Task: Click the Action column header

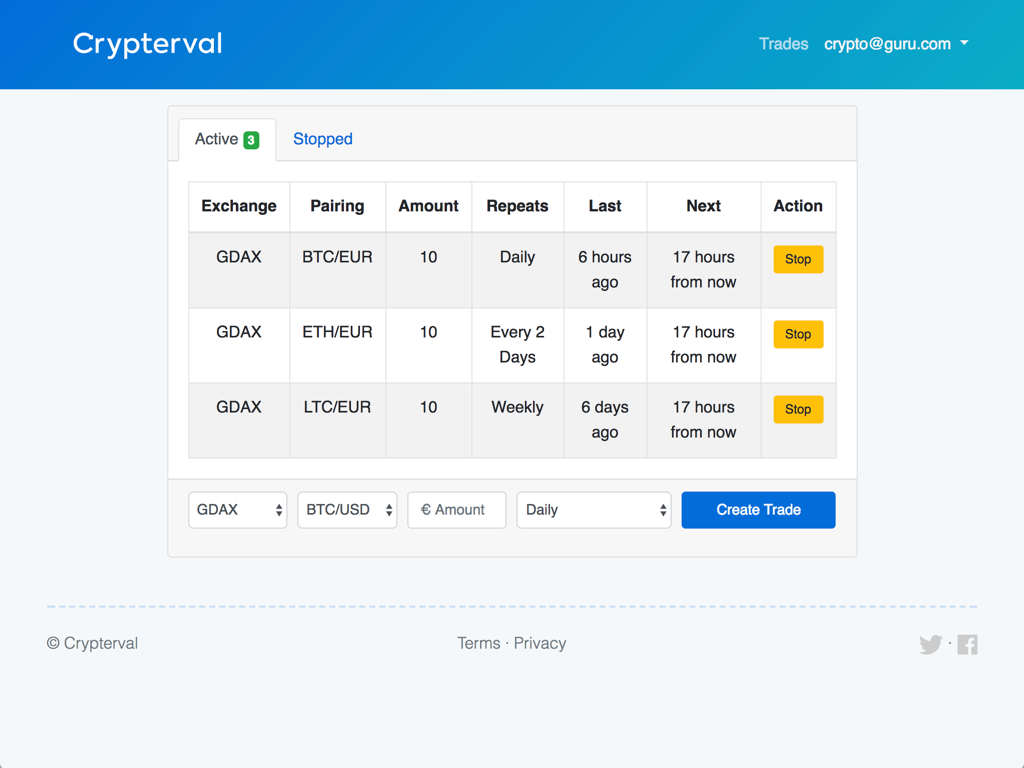Action: 798,206
